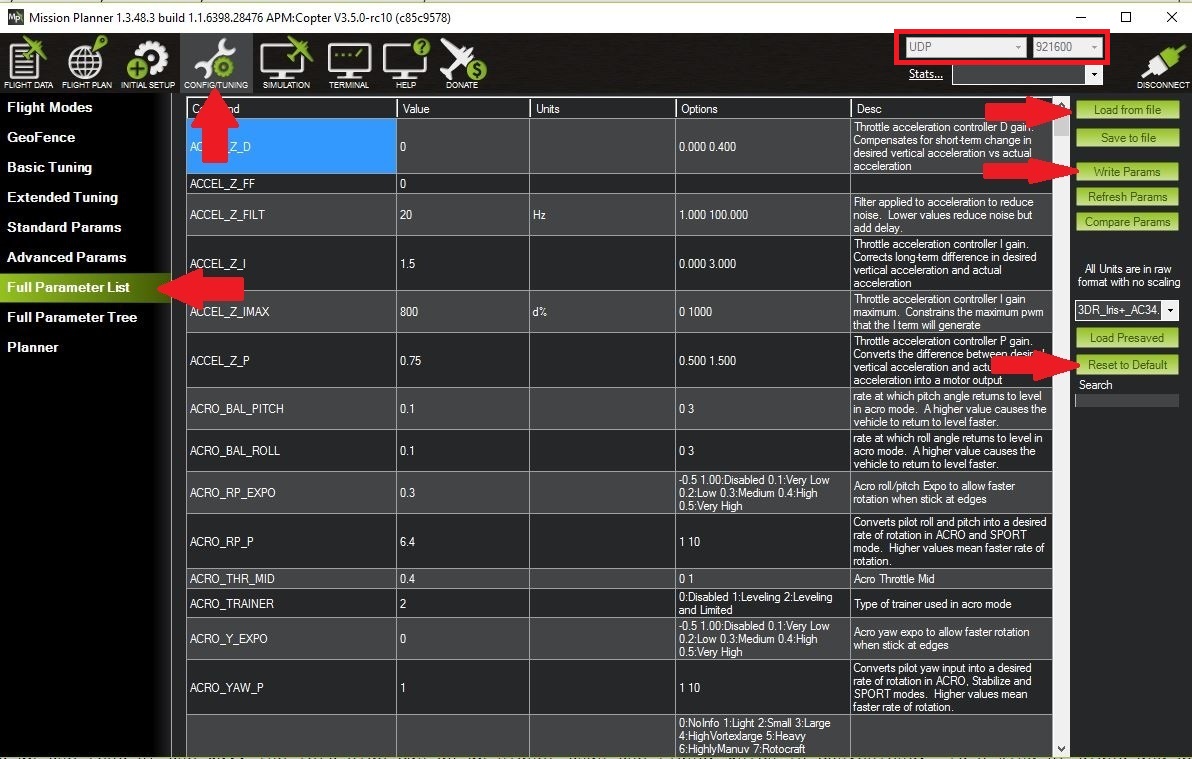This screenshot has width=1192, height=759.
Task: Open the Planner settings section
Action: 33,347
